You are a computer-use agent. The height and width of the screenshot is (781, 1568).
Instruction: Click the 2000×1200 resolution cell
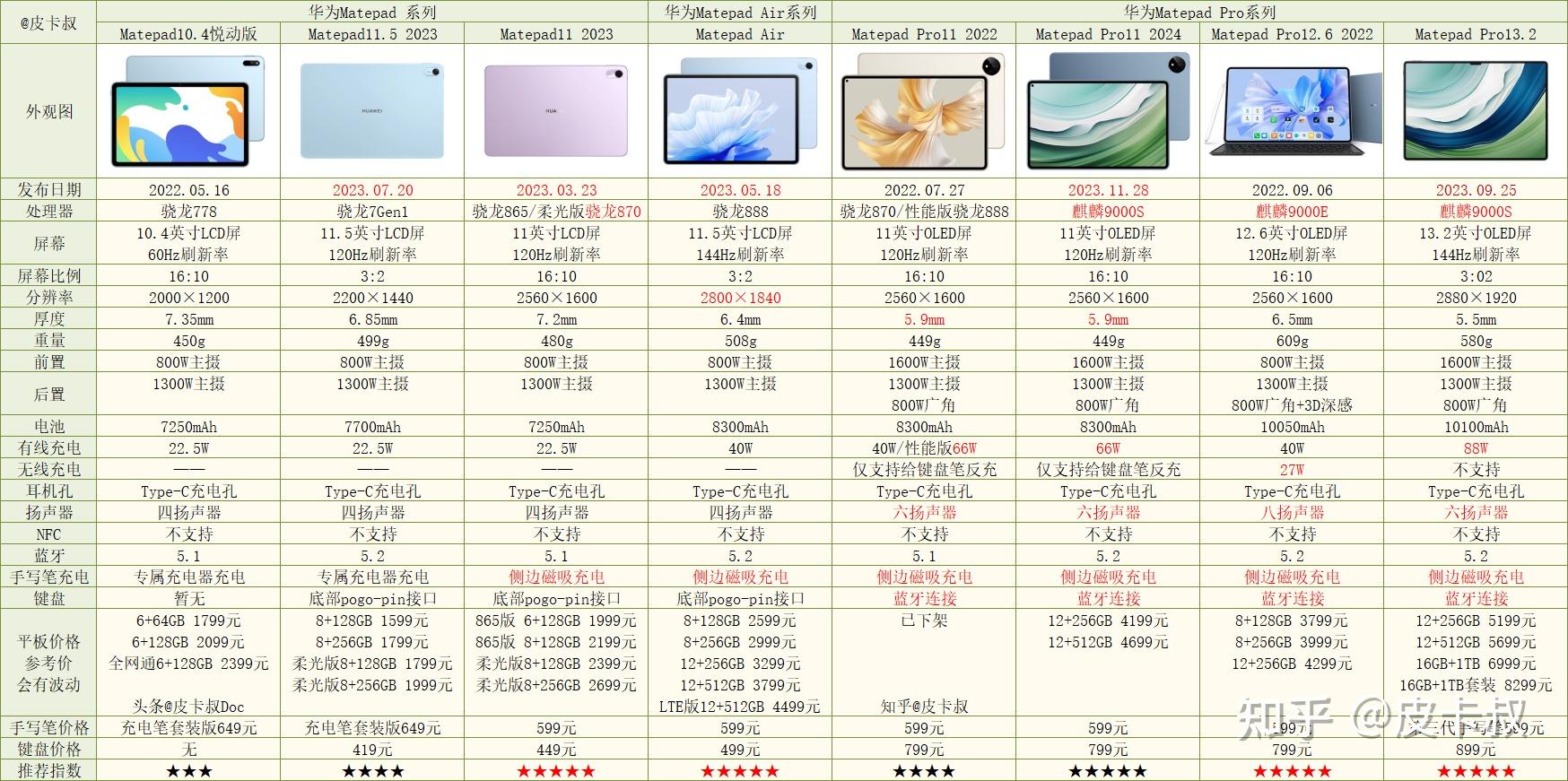[188, 298]
